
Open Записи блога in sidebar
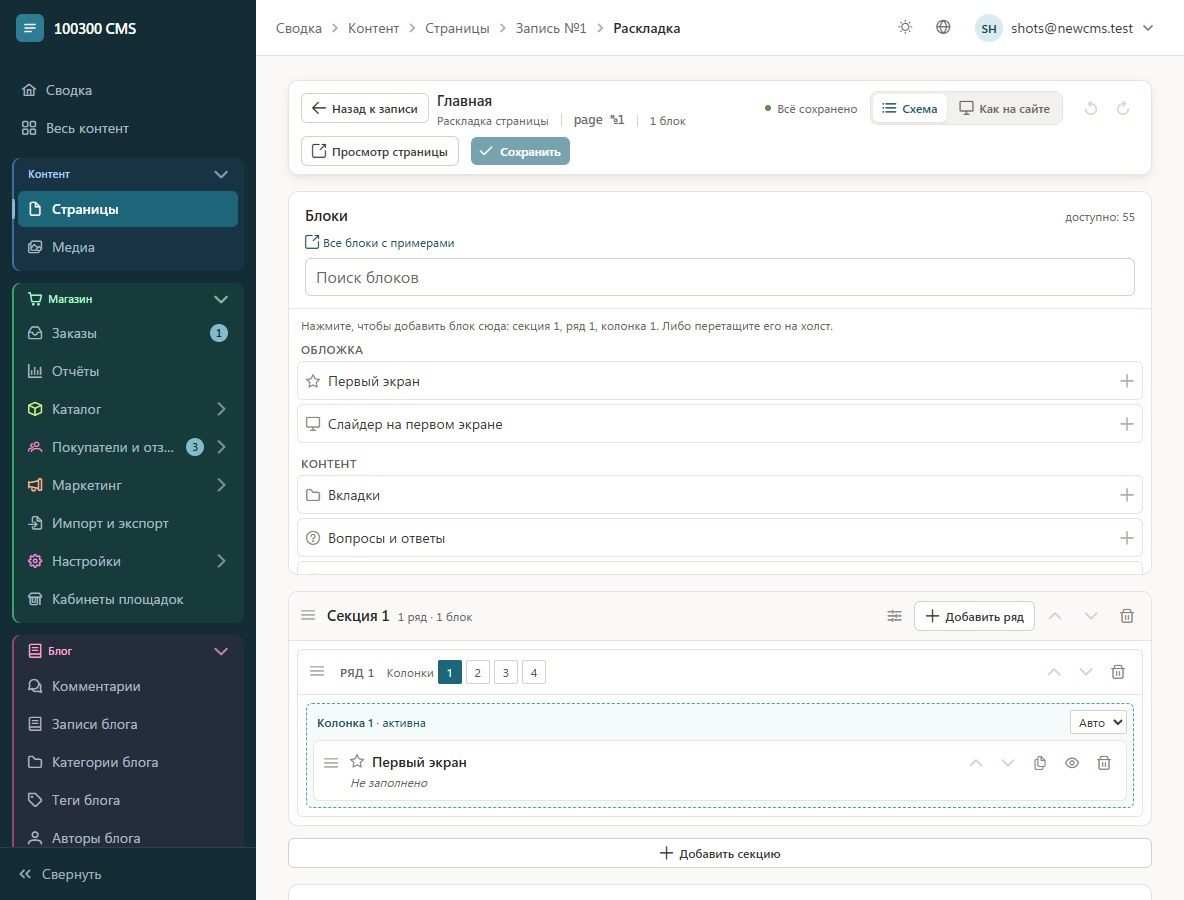[128, 724]
